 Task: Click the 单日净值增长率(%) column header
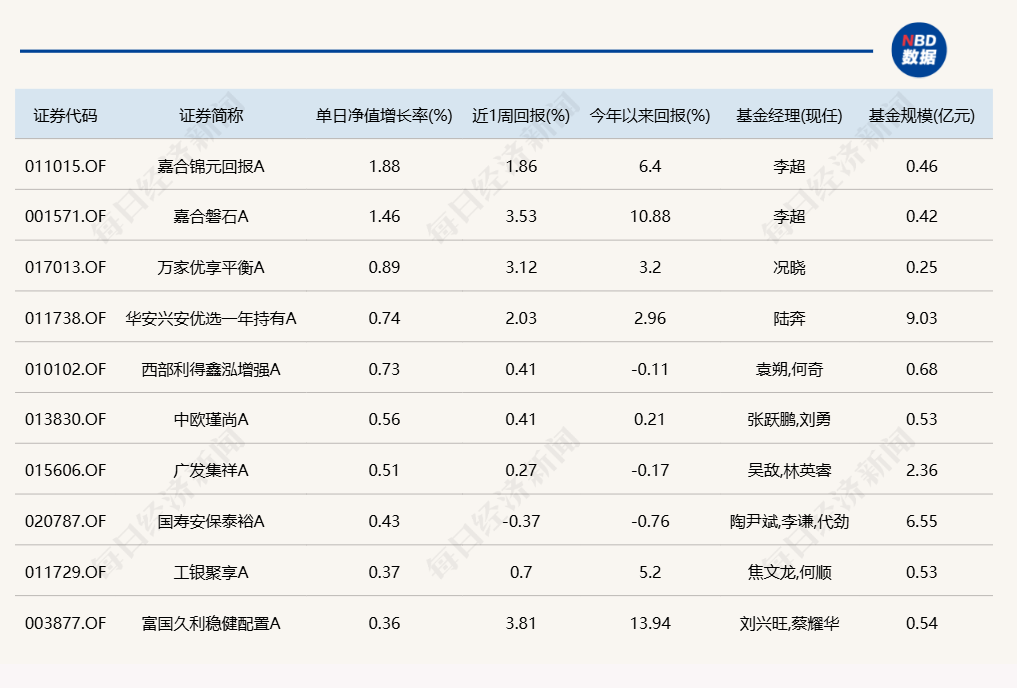pos(384,115)
